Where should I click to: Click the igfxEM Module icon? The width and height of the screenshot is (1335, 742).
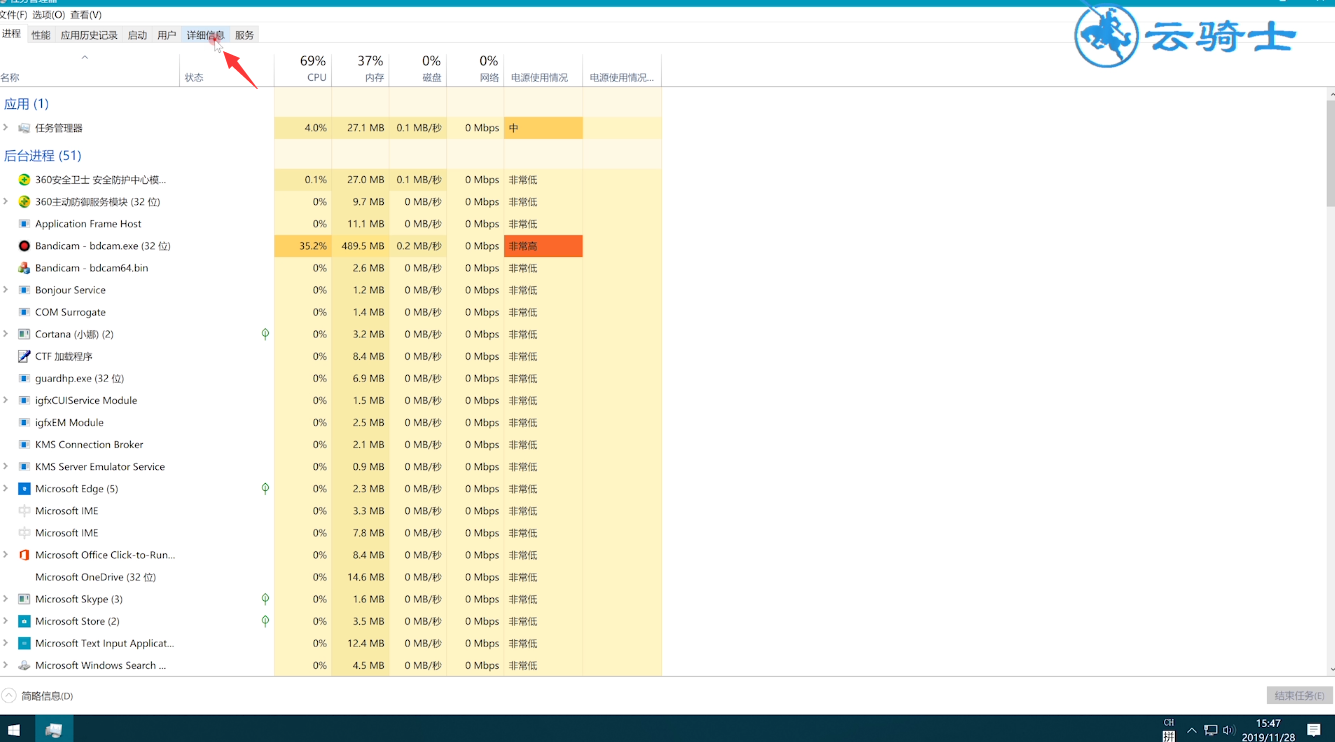click(24, 422)
